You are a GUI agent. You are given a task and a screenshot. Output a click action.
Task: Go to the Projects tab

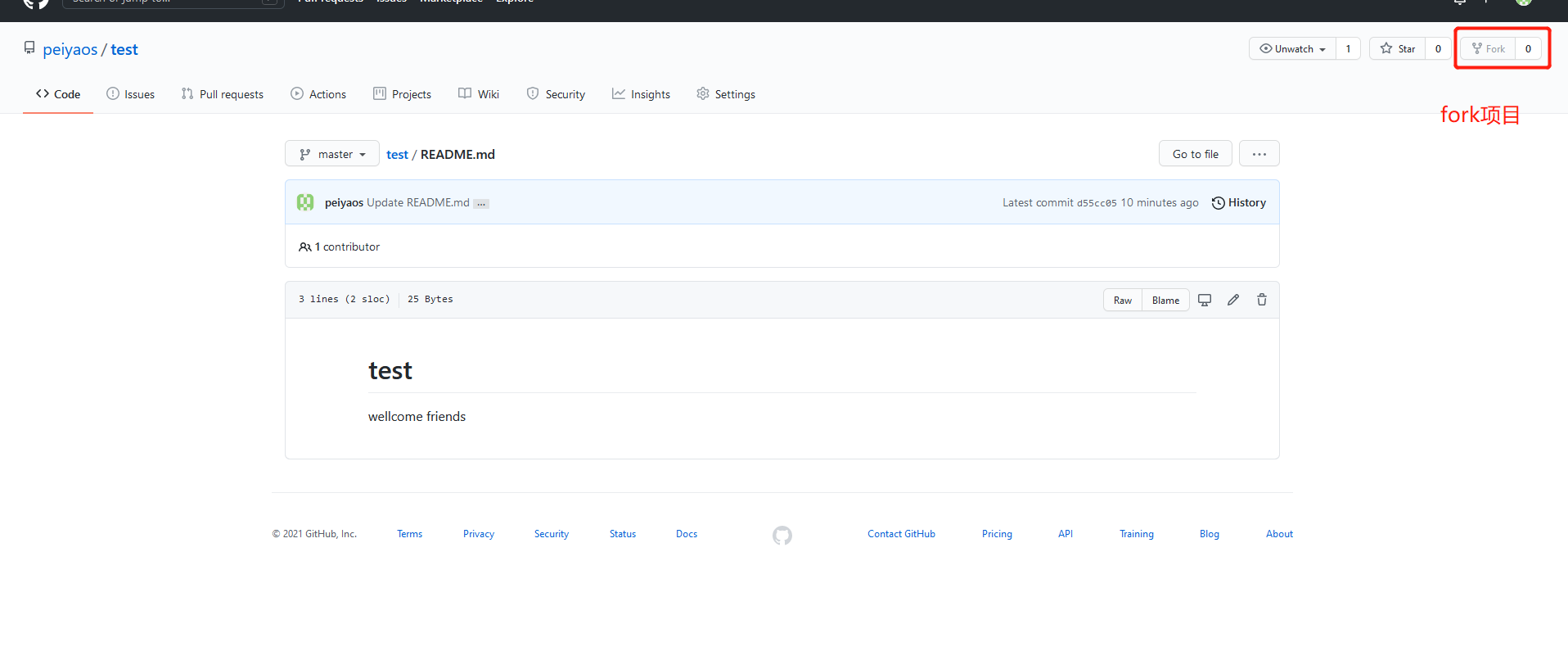pos(402,94)
